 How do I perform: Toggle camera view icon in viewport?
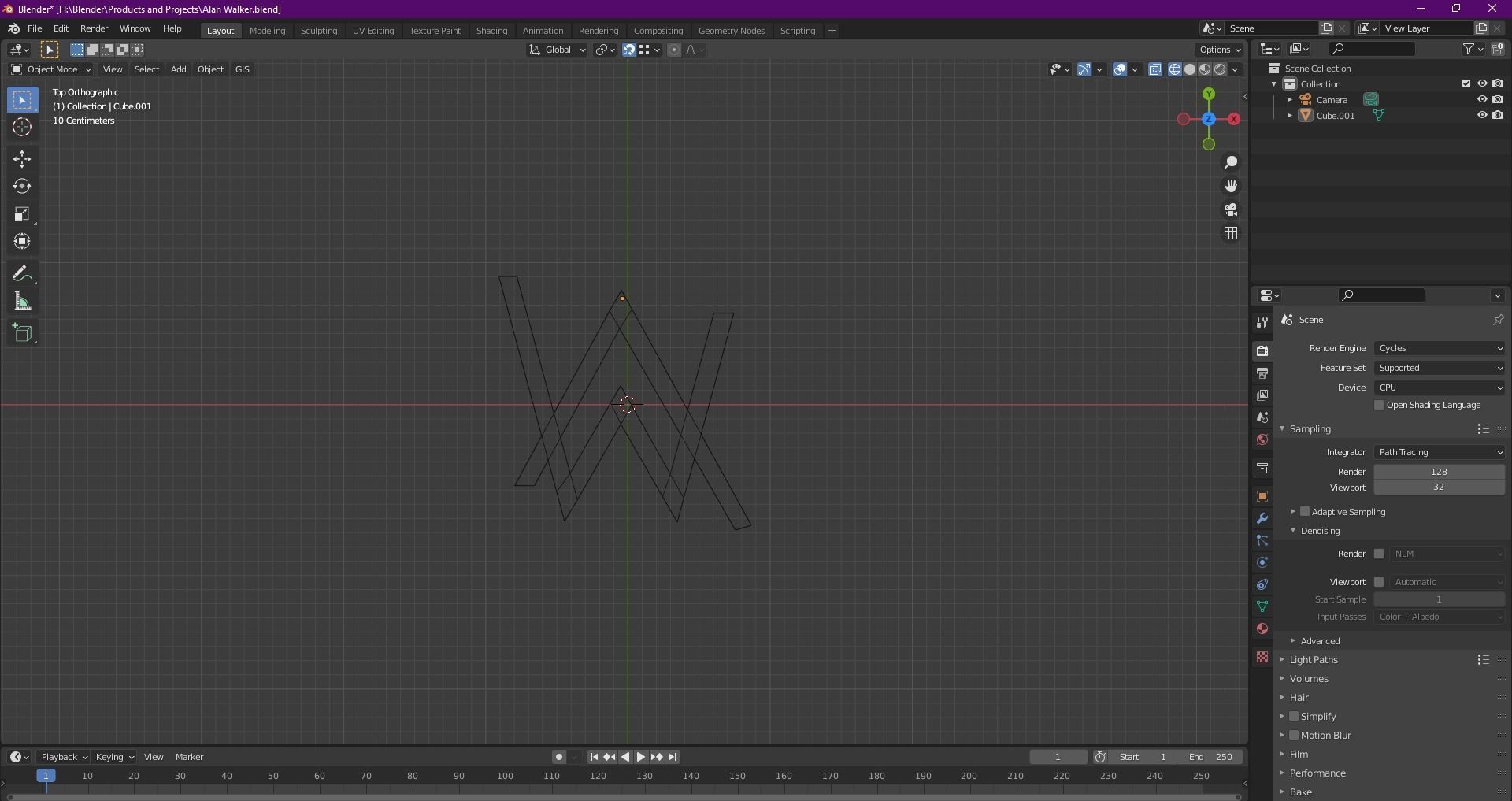pyautogui.click(x=1231, y=210)
